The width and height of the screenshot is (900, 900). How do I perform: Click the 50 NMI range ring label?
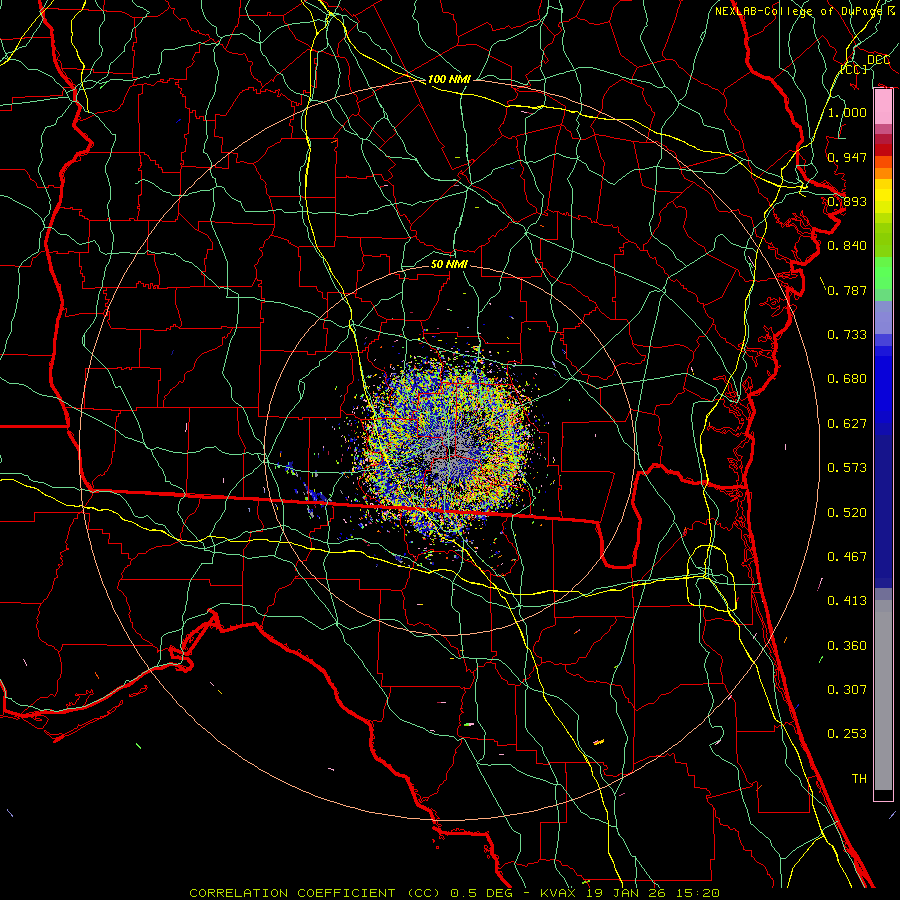[x=449, y=264]
